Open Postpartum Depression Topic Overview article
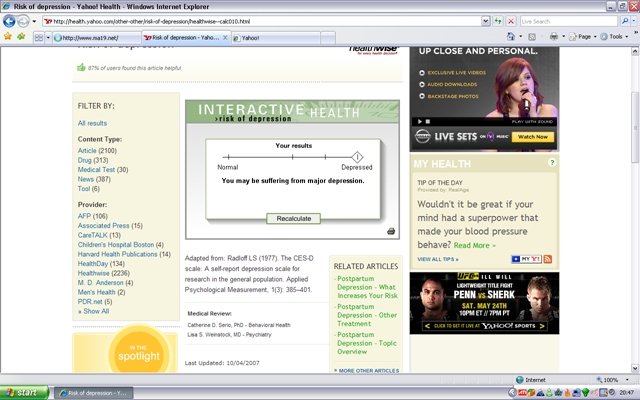 [367, 343]
